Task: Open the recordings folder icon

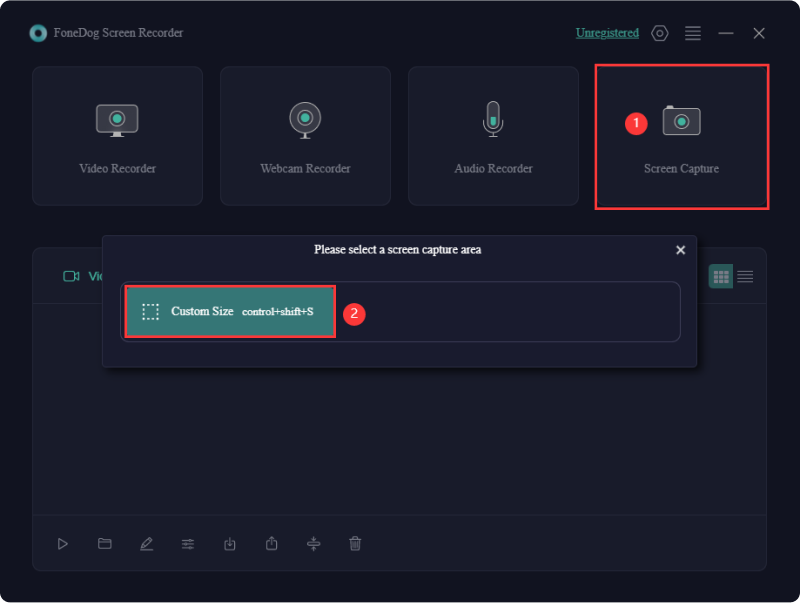Action: 105,543
